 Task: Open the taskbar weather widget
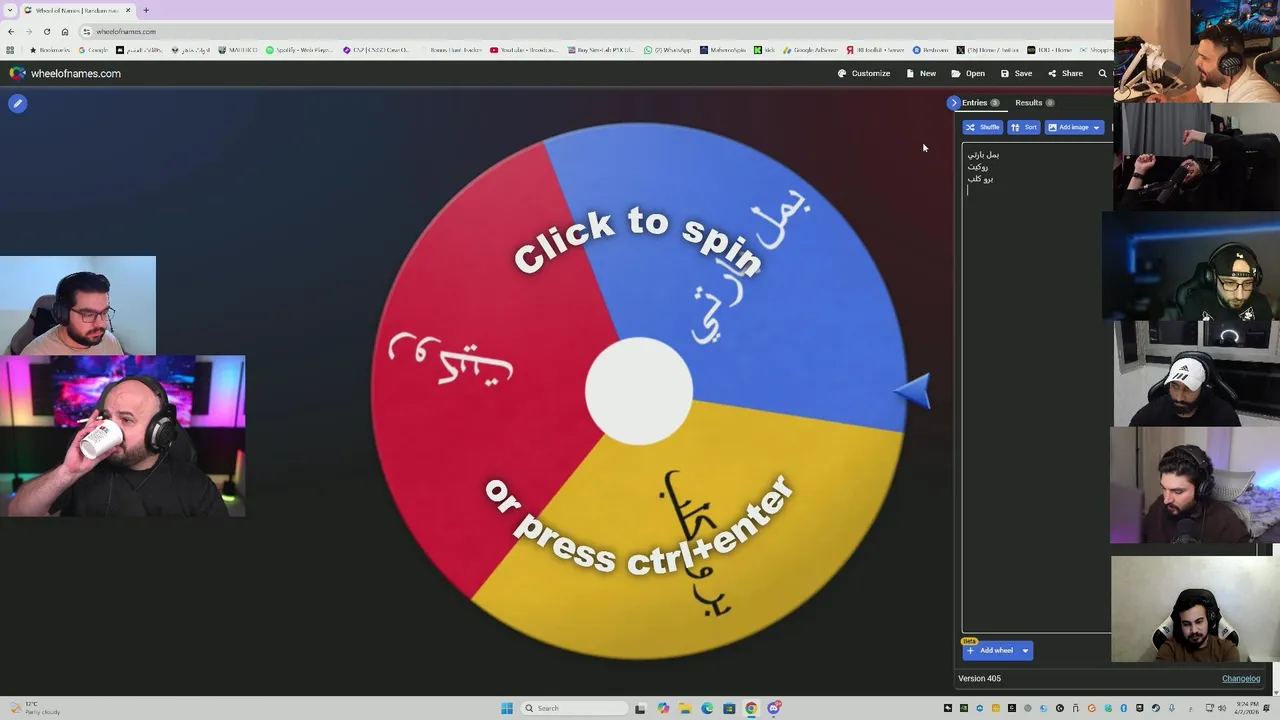click(x=35, y=708)
